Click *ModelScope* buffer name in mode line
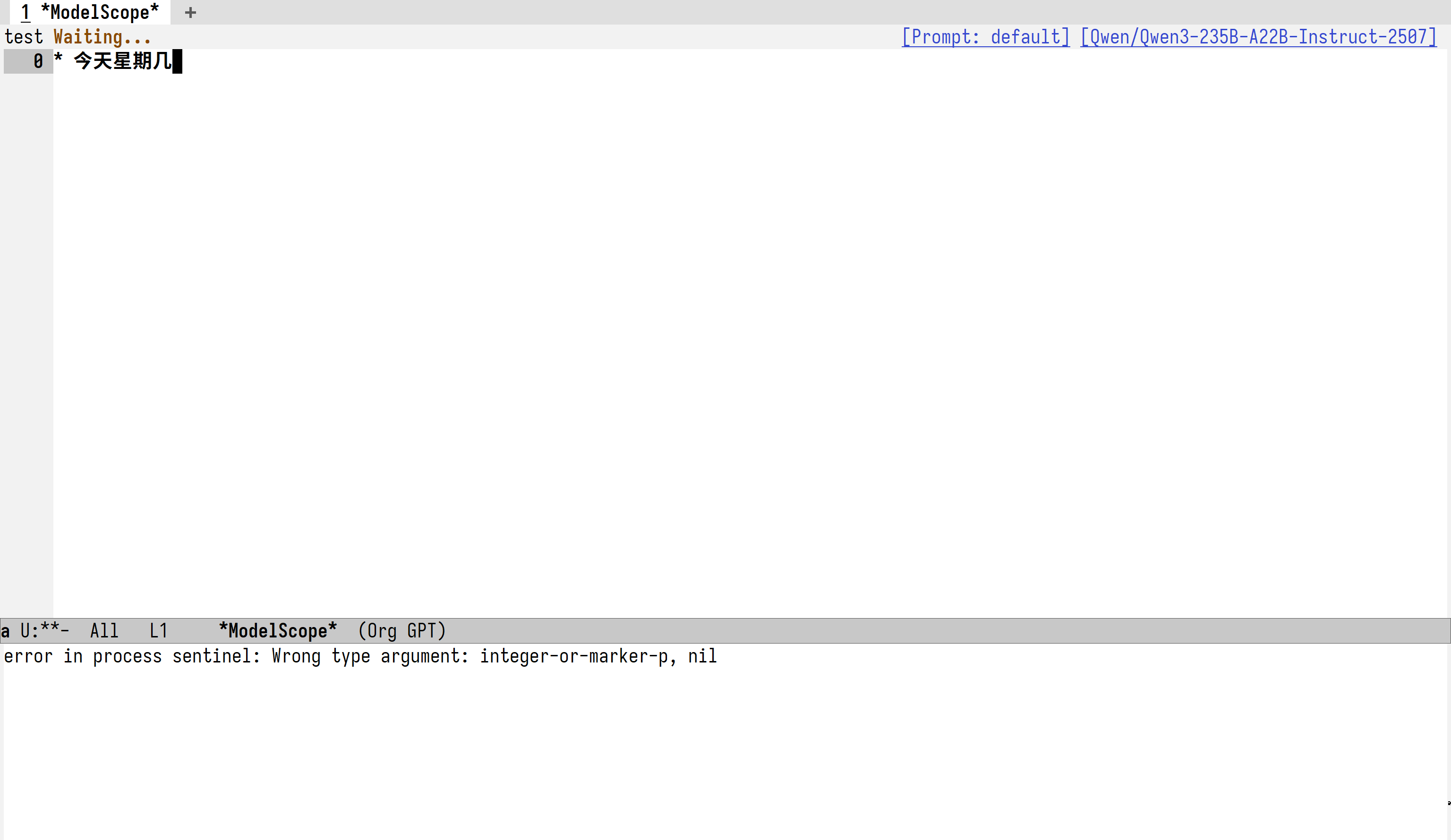Screen dimensions: 1451x840 coord(278,630)
